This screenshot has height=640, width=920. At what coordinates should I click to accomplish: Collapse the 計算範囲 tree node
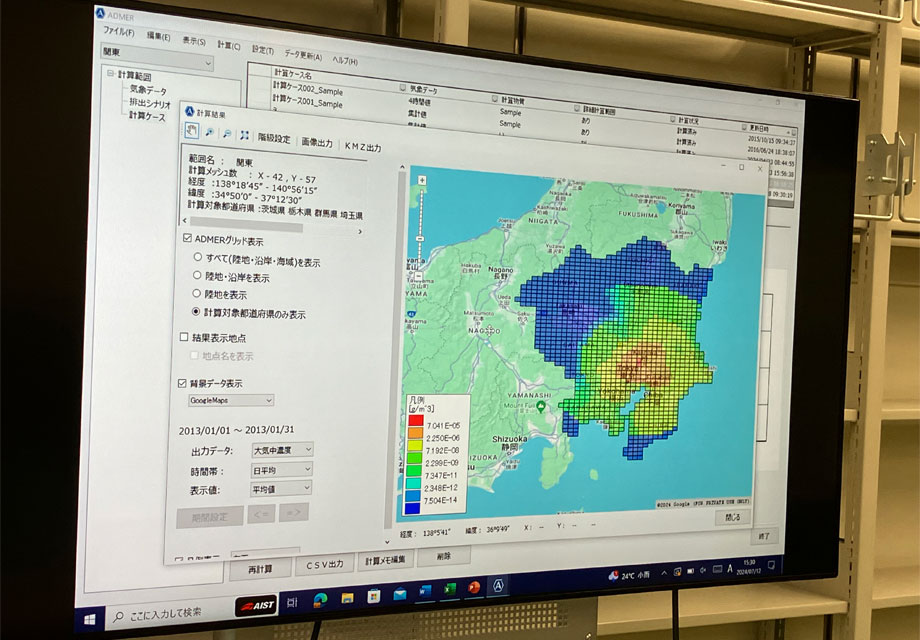tap(110, 73)
